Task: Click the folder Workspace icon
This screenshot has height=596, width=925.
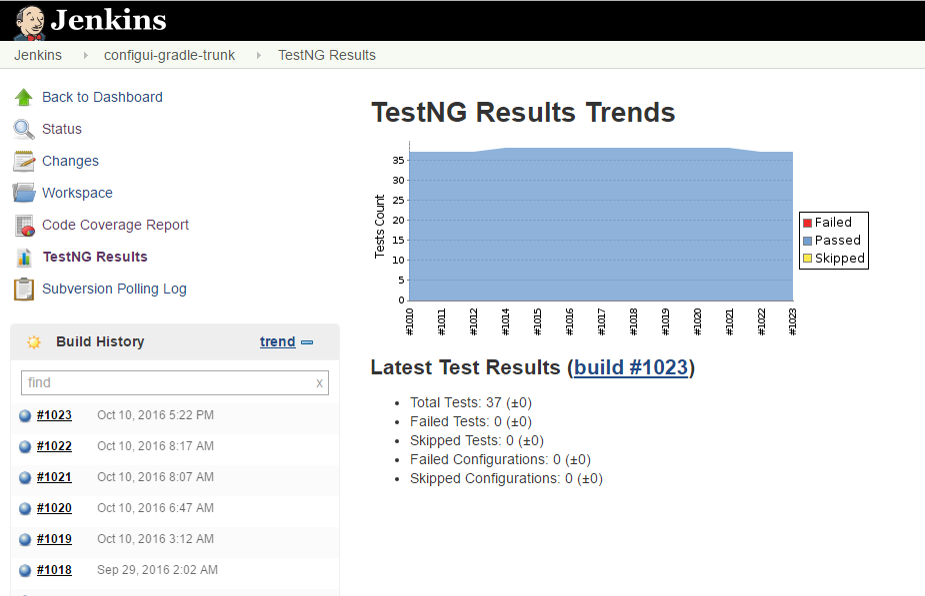Action: click(24, 193)
